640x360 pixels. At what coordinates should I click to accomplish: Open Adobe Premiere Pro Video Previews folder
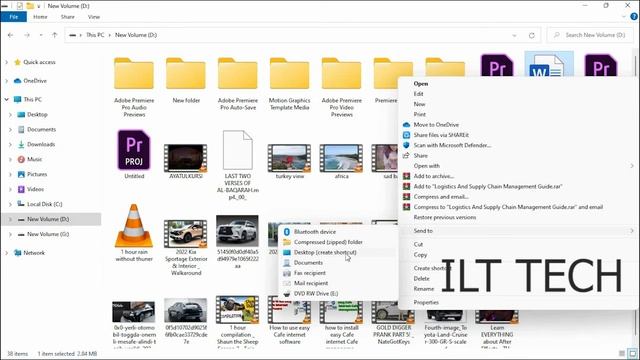click(341, 73)
